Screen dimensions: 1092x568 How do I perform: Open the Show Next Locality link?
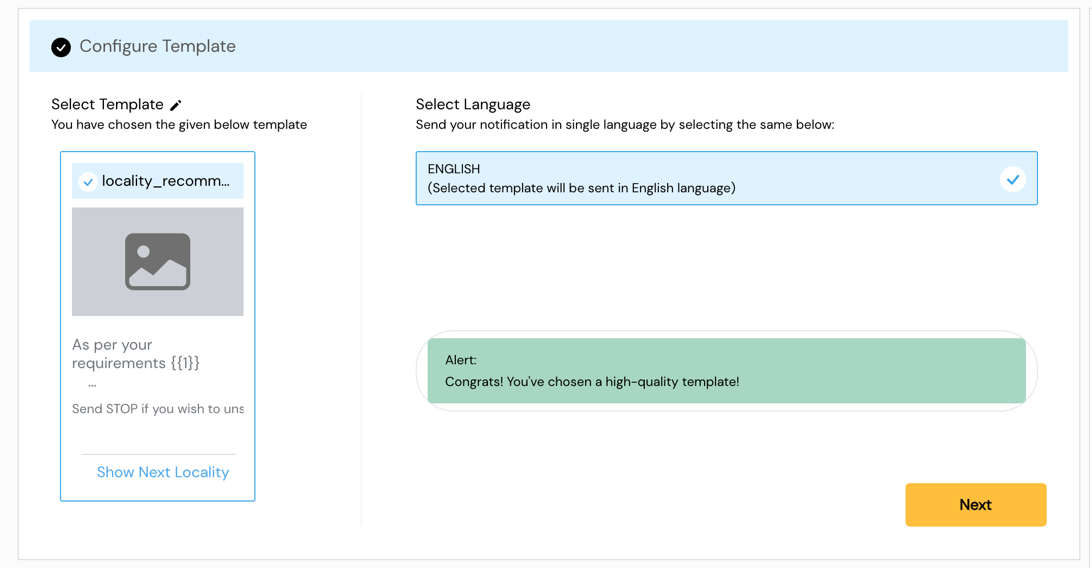pyautogui.click(x=163, y=472)
